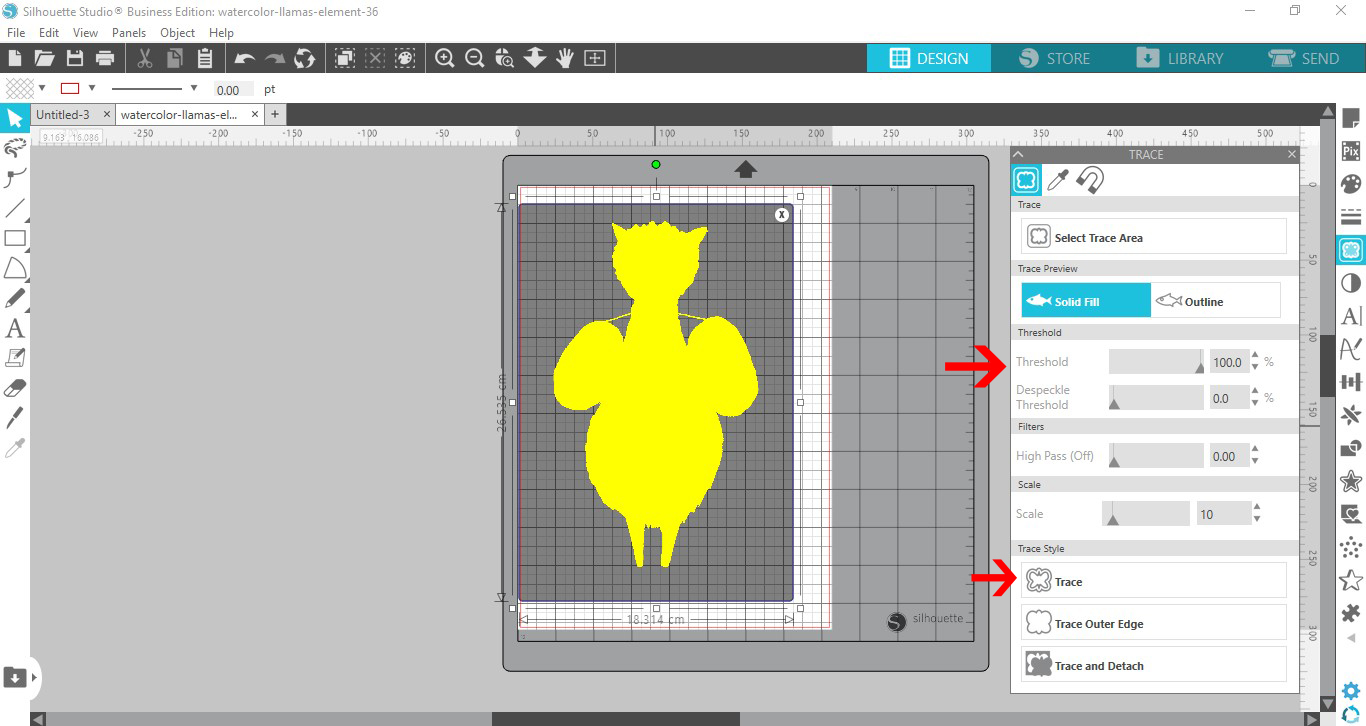This screenshot has height=726, width=1366.
Task: Open the Object menu
Action: tap(177, 32)
